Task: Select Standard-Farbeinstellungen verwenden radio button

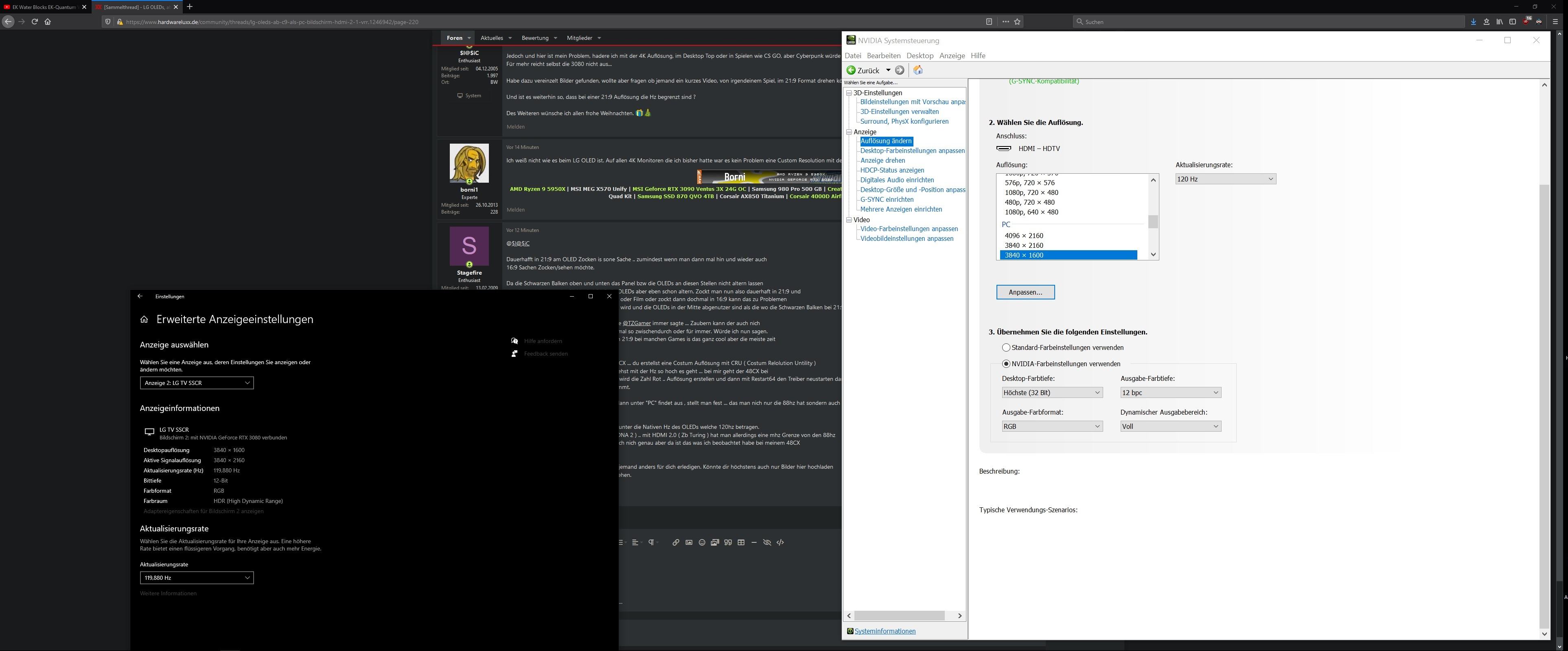Action: pyautogui.click(x=1005, y=347)
